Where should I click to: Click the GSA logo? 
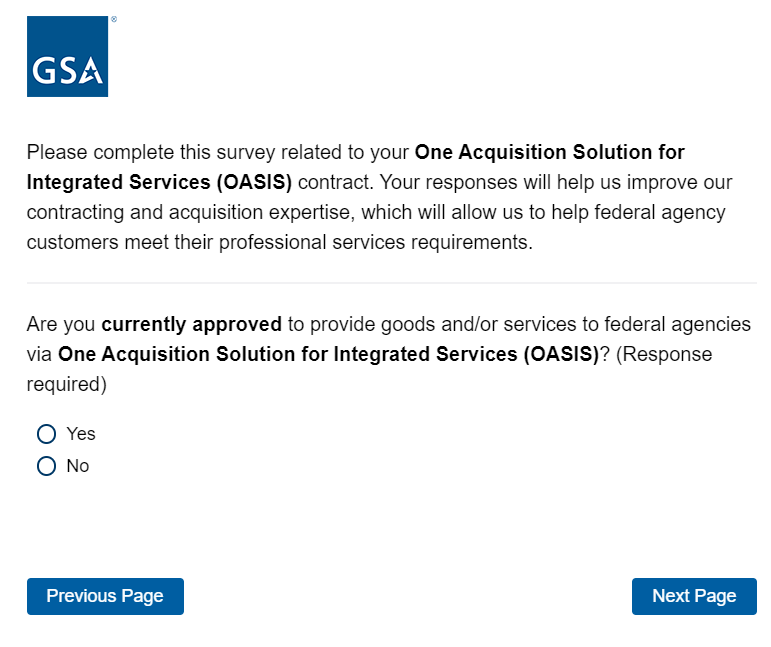[x=67, y=57]
